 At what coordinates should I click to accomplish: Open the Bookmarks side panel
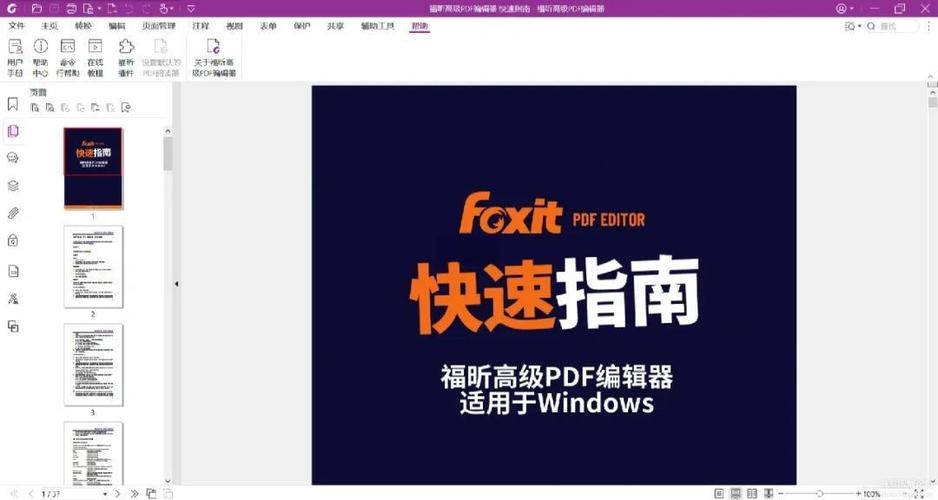(x=13, y=104)
